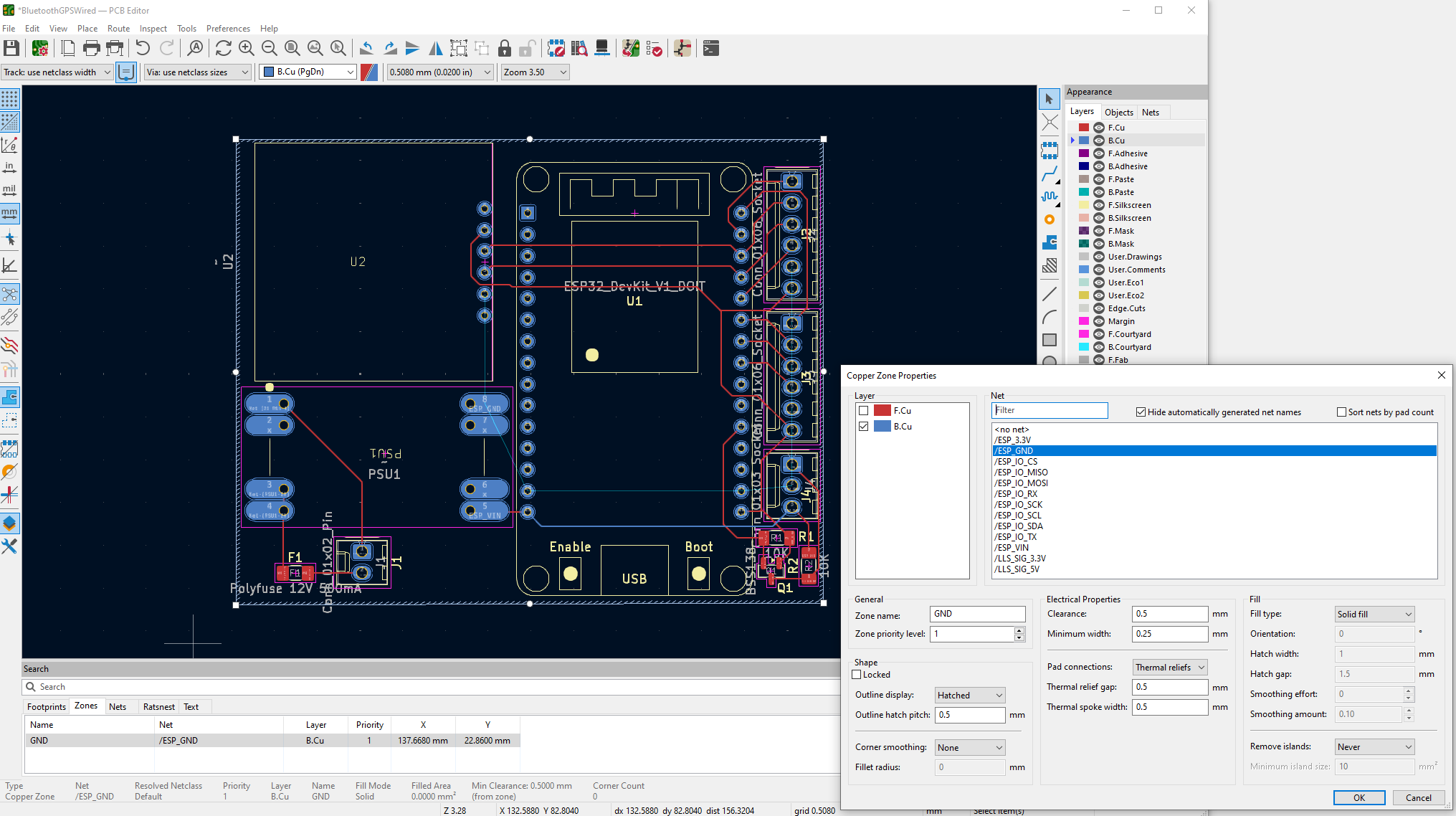Select millimeters unit icon on left toolbar
Image resolution: width=1456 pixels, height=816 pixels.
[10, 213]
